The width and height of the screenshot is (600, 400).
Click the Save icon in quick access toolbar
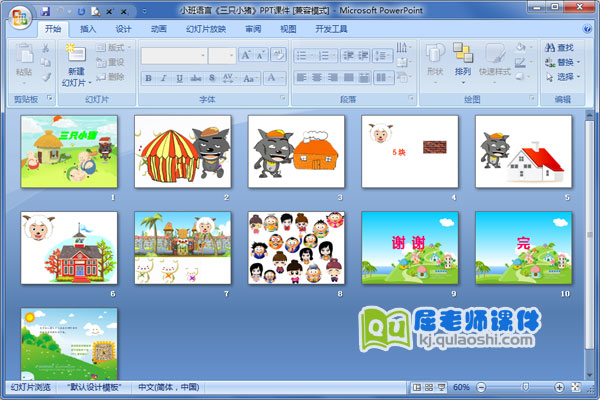tap(46, 10)
